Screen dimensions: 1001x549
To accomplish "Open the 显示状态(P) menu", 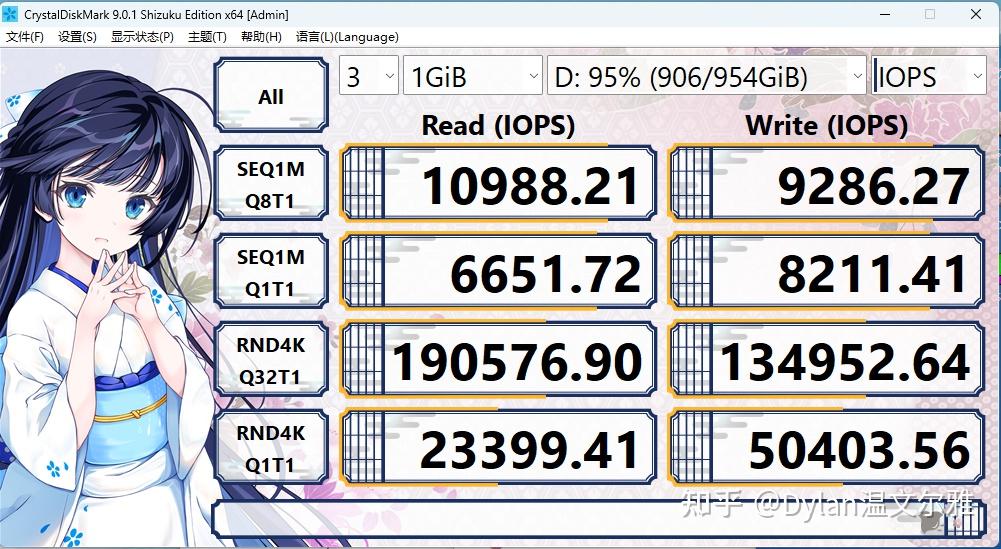I will pos(142,37).
